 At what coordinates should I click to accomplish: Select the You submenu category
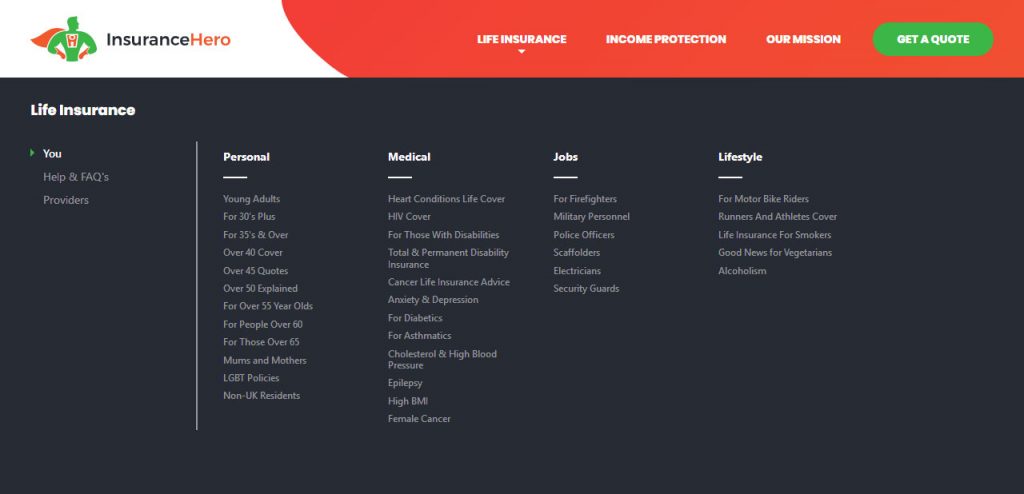[x=52, y=154]
